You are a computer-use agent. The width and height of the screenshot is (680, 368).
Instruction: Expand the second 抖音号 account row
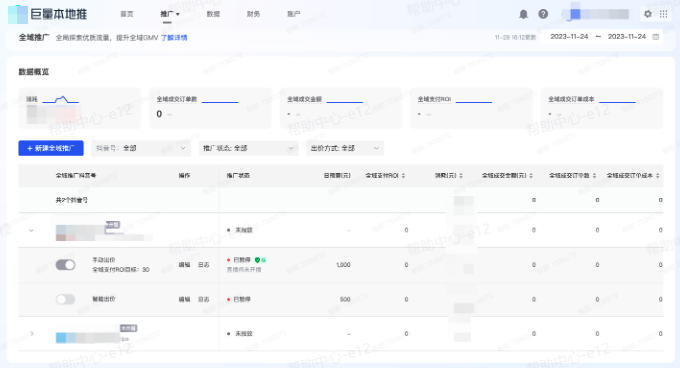point(32,334)
